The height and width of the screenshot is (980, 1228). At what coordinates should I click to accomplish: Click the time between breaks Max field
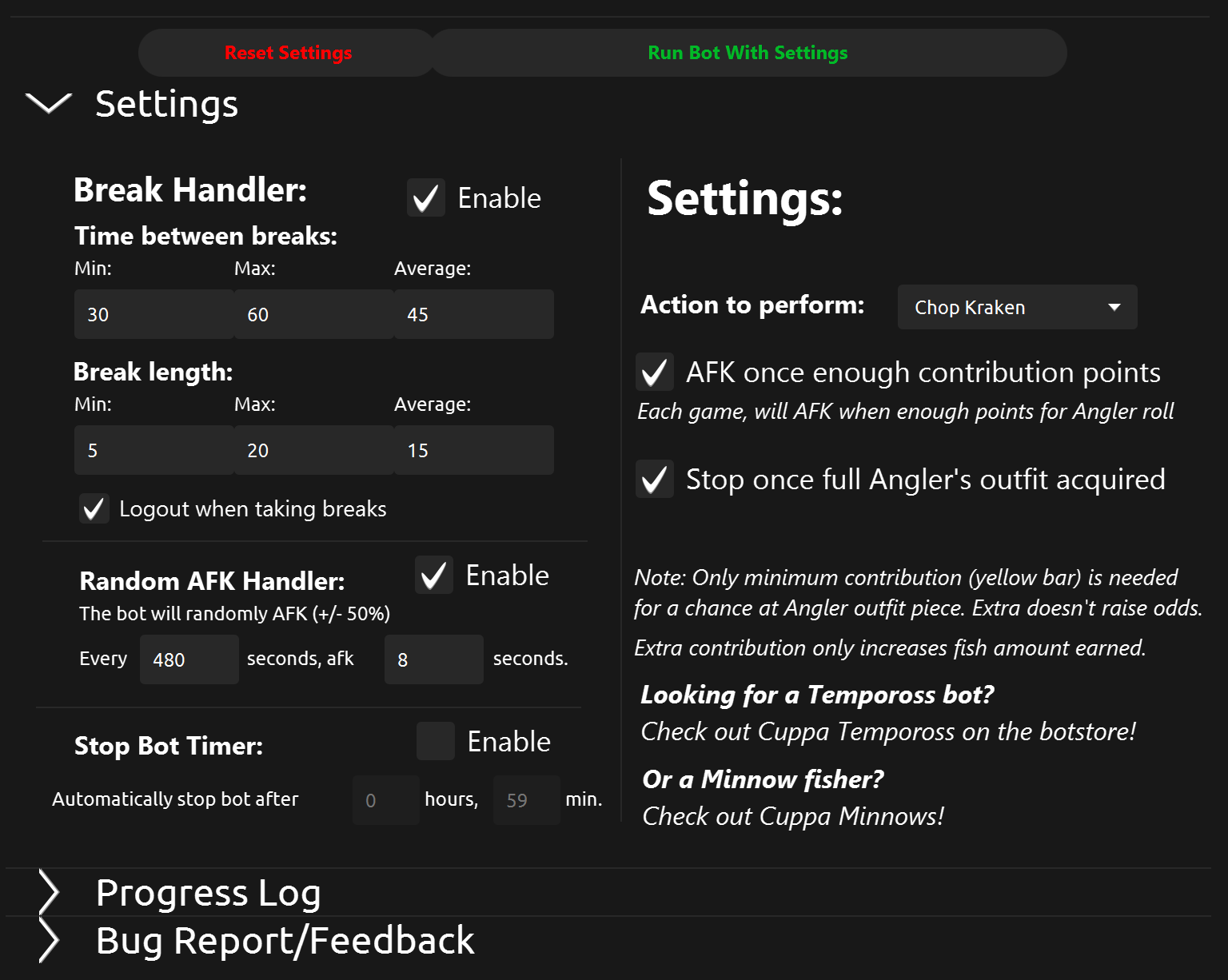pos(313,314)
